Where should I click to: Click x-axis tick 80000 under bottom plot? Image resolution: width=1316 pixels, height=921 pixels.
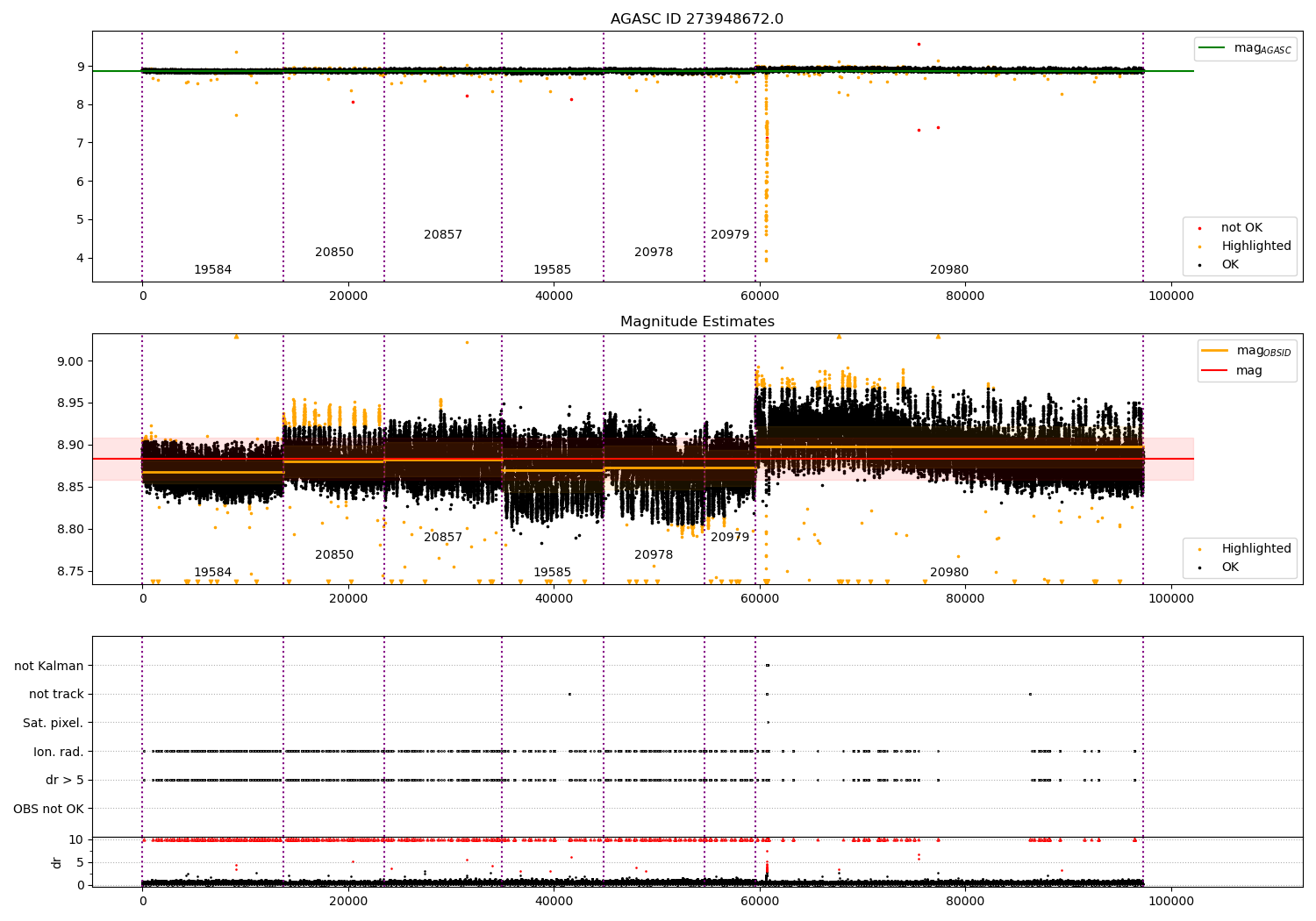point(965,900)
